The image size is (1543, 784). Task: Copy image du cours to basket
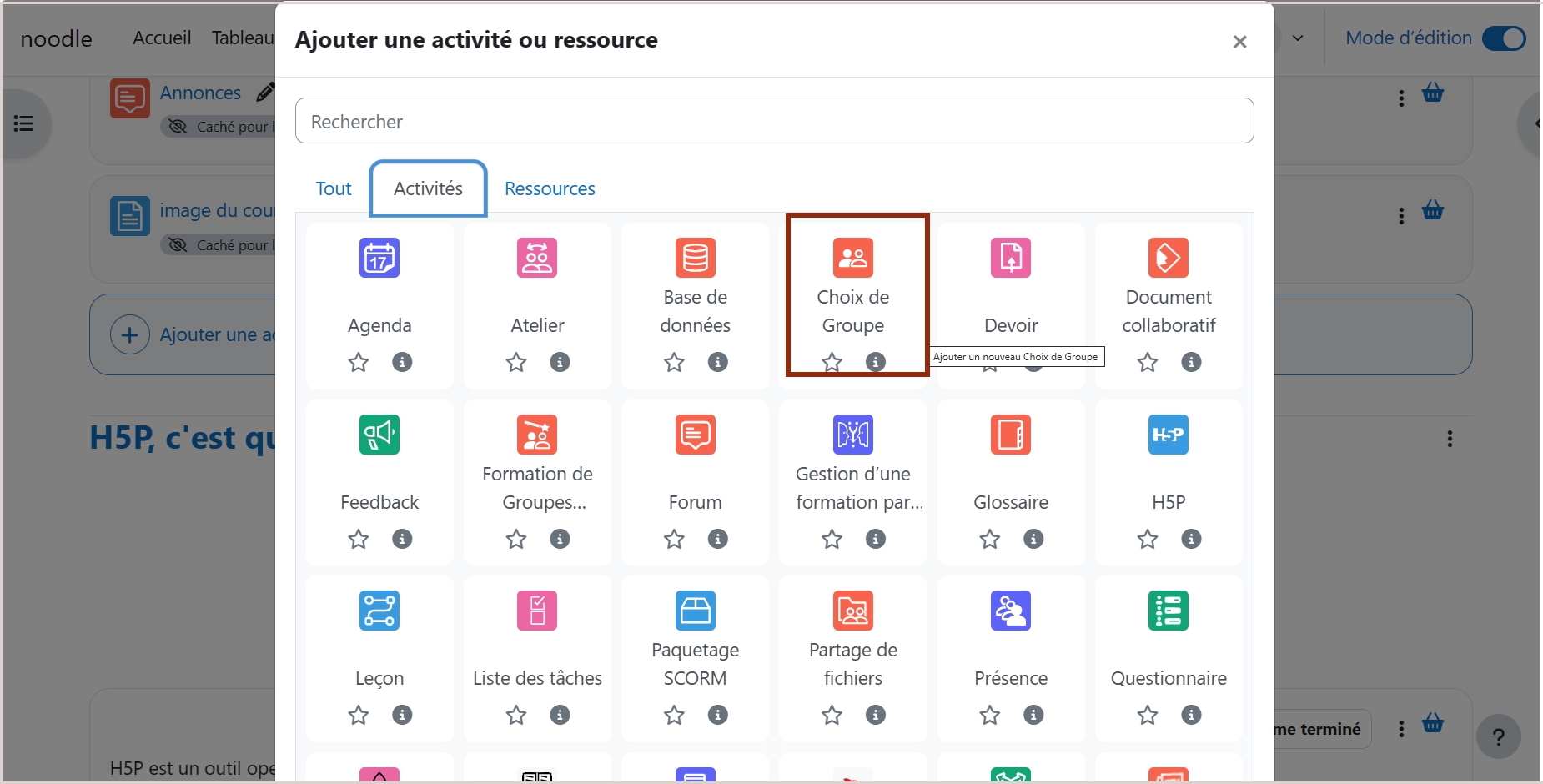point(1433,209)
